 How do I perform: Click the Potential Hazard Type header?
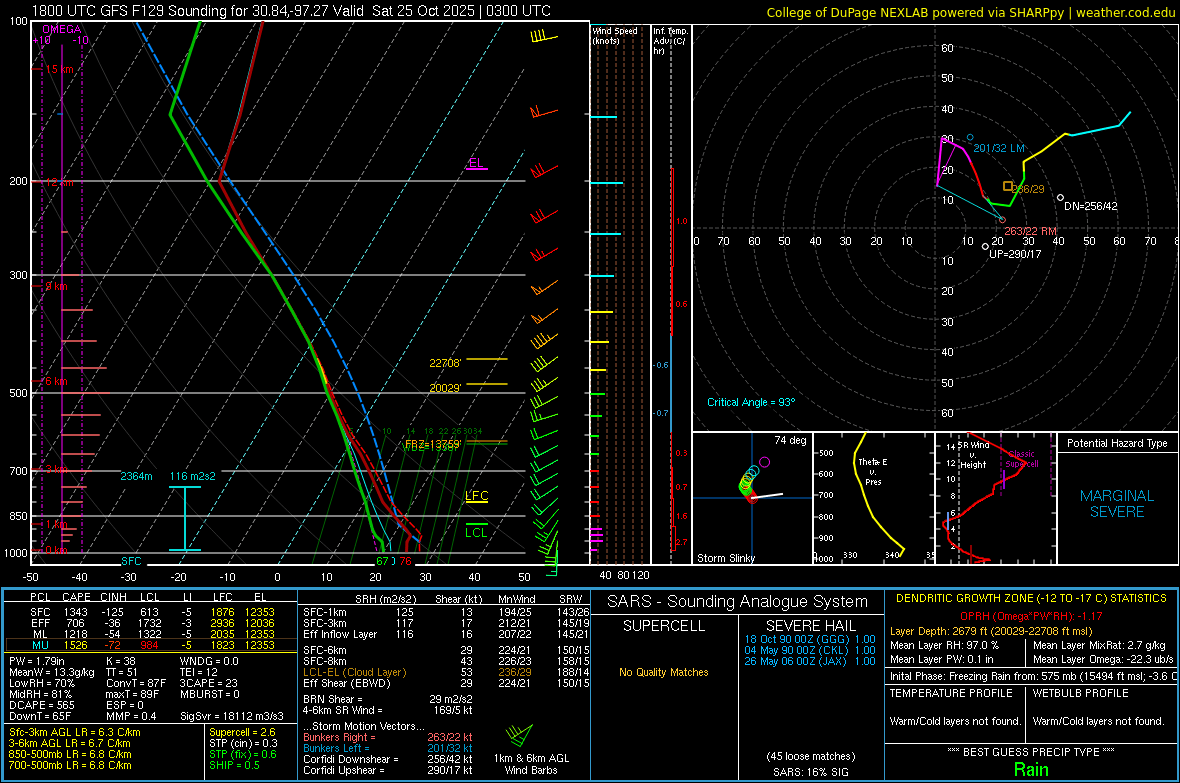tap(1117, 443)
